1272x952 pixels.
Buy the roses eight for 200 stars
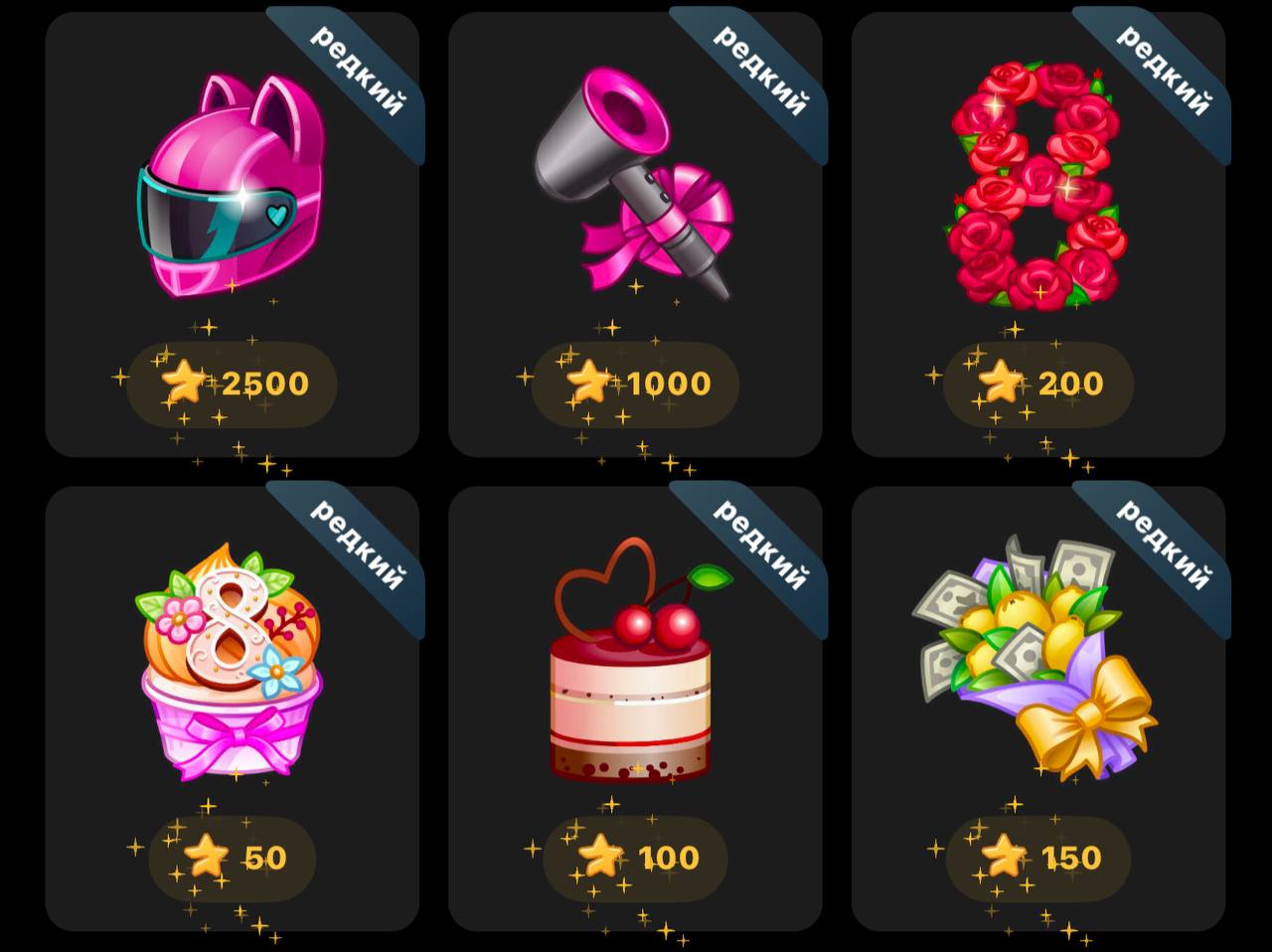pos(1038,385)
